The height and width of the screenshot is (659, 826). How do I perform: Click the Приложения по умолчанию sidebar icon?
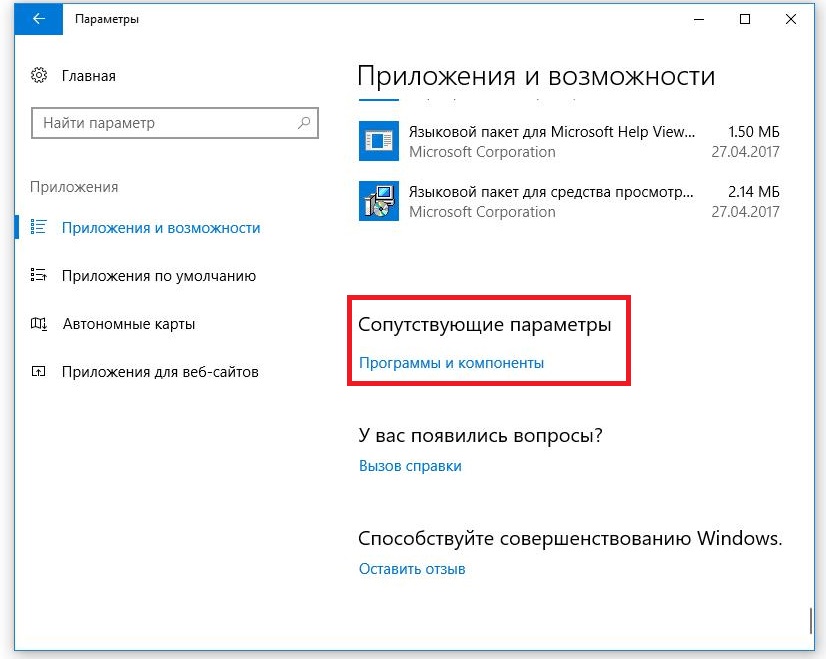[39, 276]
